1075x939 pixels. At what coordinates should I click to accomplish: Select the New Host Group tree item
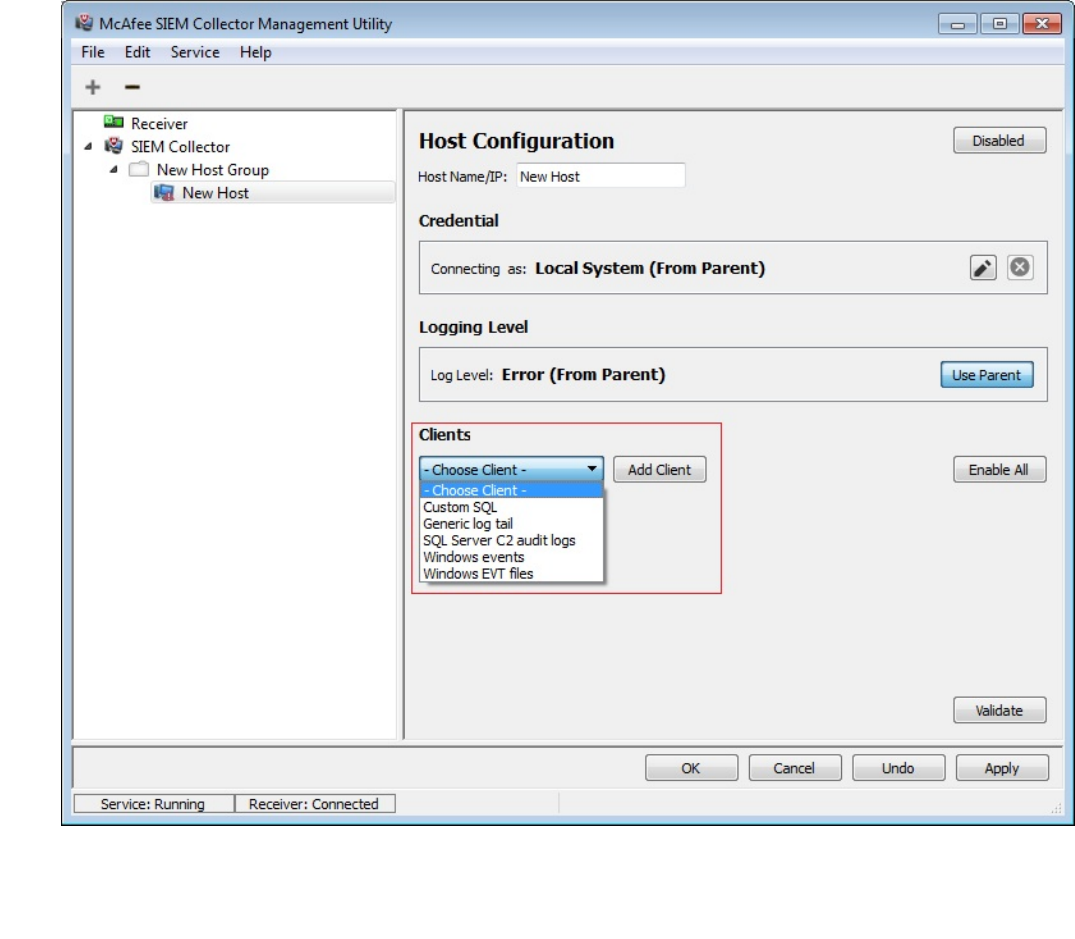(213, 170)
